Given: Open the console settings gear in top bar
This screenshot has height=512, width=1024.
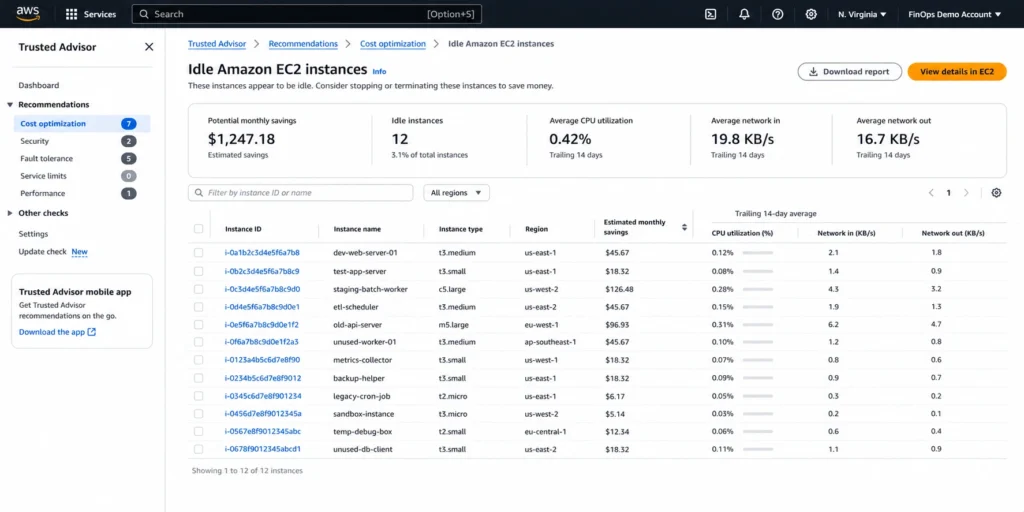Looking at the screenshot, I should tap(810, 14).
